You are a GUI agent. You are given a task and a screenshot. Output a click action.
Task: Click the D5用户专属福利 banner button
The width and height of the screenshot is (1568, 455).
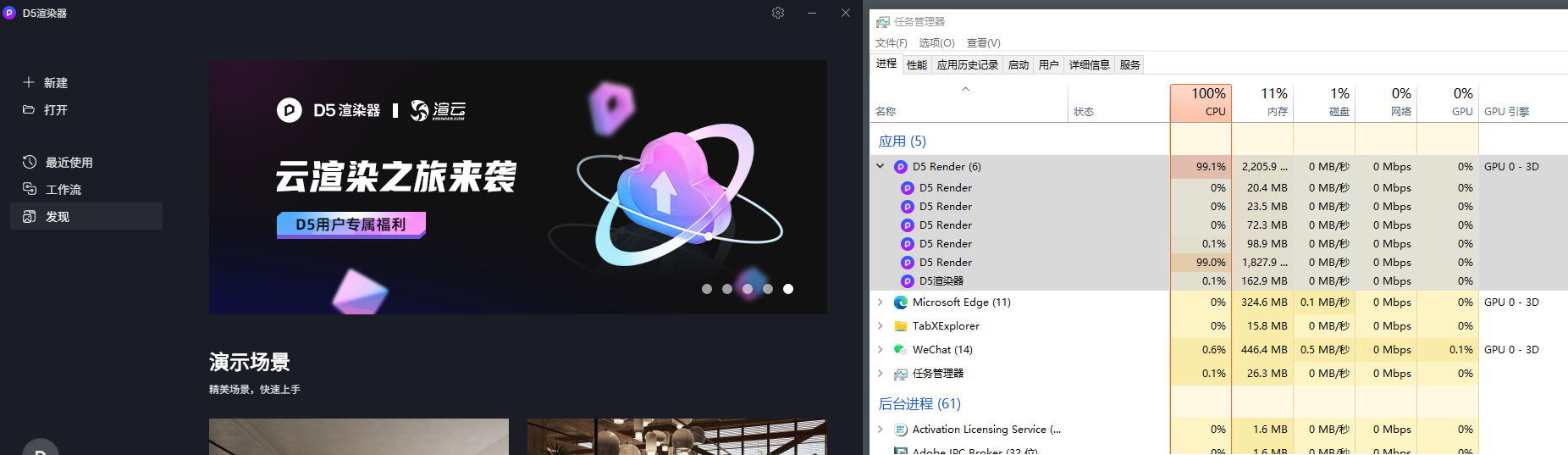click(351, 225)
